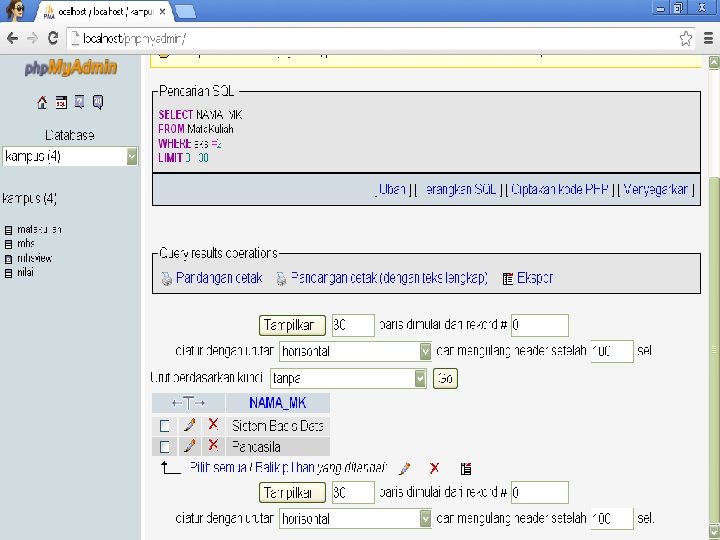This screenshot has width=720, height=540.
Task: Open lower horisontal display mode dropdown
Action: click(355, 519)
